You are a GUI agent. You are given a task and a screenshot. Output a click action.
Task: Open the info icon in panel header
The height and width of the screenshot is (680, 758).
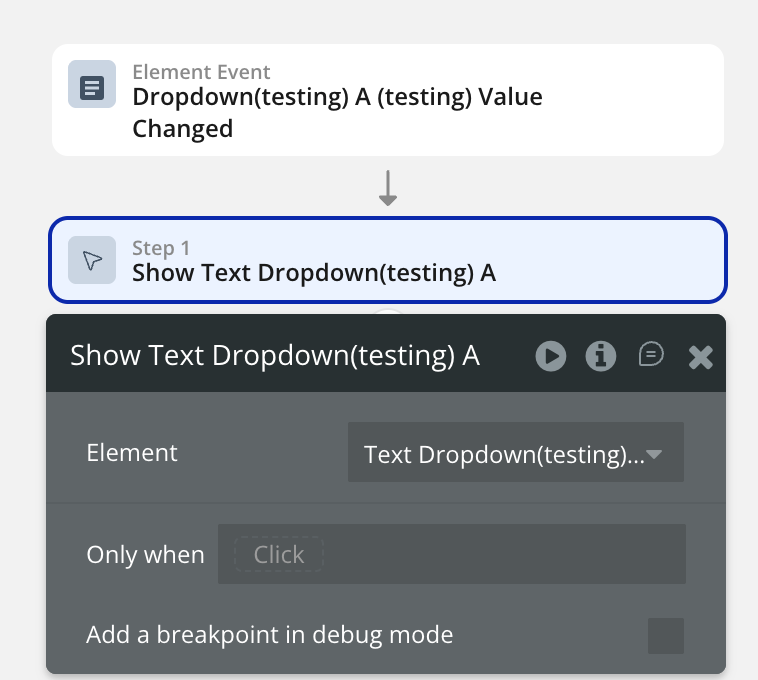point(600,356)
